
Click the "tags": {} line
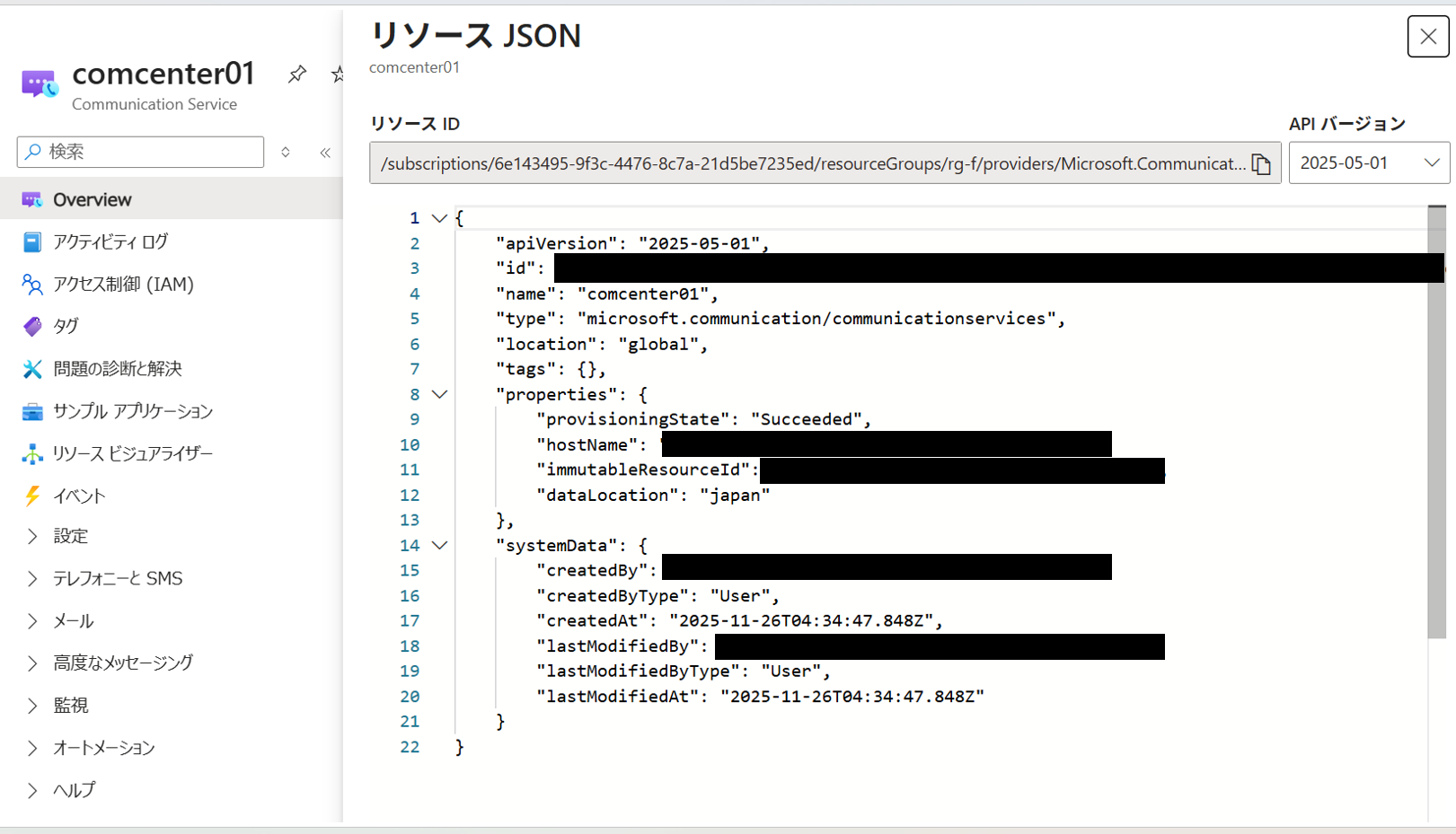(x=552, y=369)
